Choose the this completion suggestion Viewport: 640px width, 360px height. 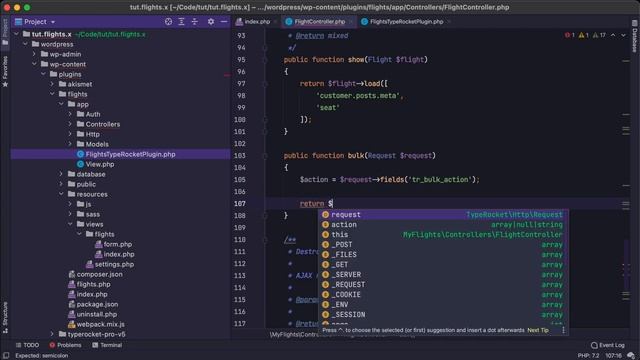[x=442, y=235]
